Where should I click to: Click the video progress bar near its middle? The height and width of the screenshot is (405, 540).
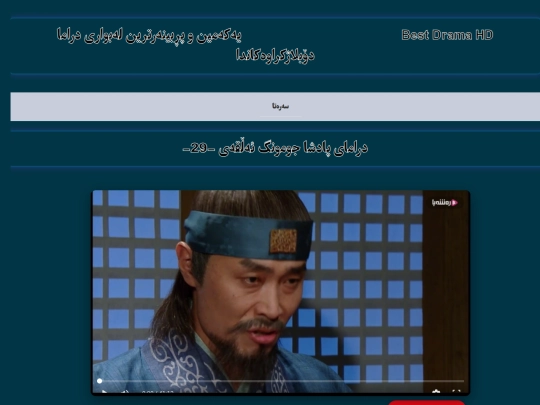pyautogui.click(x=281, y=381)
